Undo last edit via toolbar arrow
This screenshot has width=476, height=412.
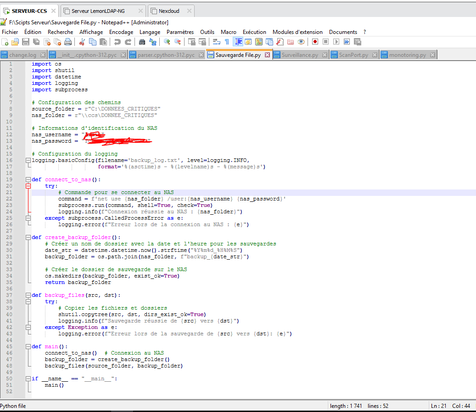point(117,42)
